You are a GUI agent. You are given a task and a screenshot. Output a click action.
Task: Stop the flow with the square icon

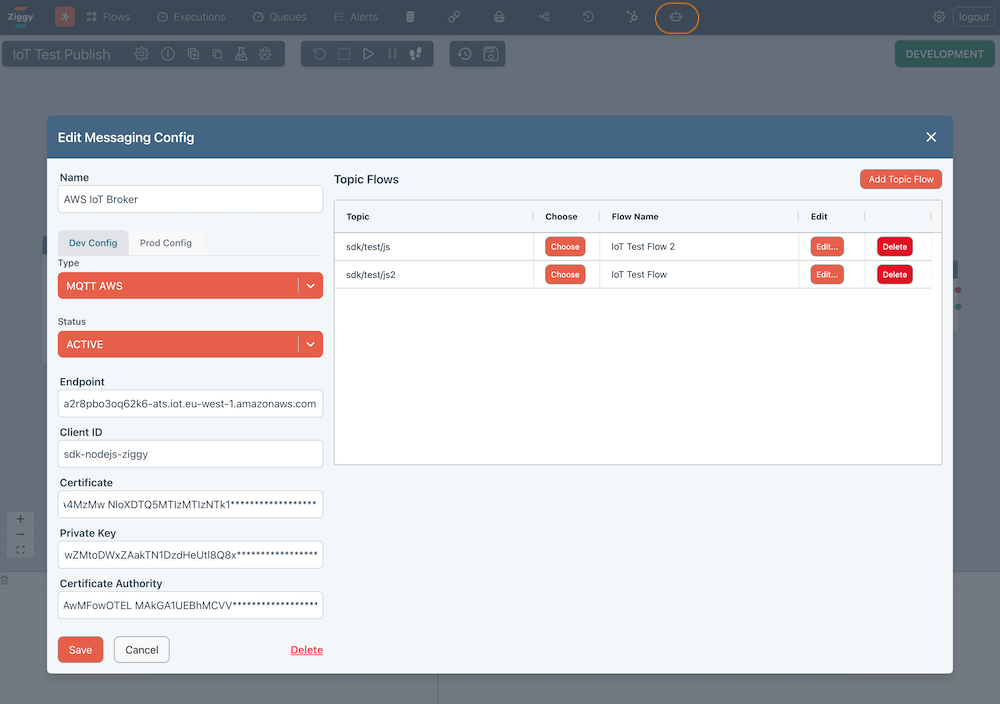344,54
